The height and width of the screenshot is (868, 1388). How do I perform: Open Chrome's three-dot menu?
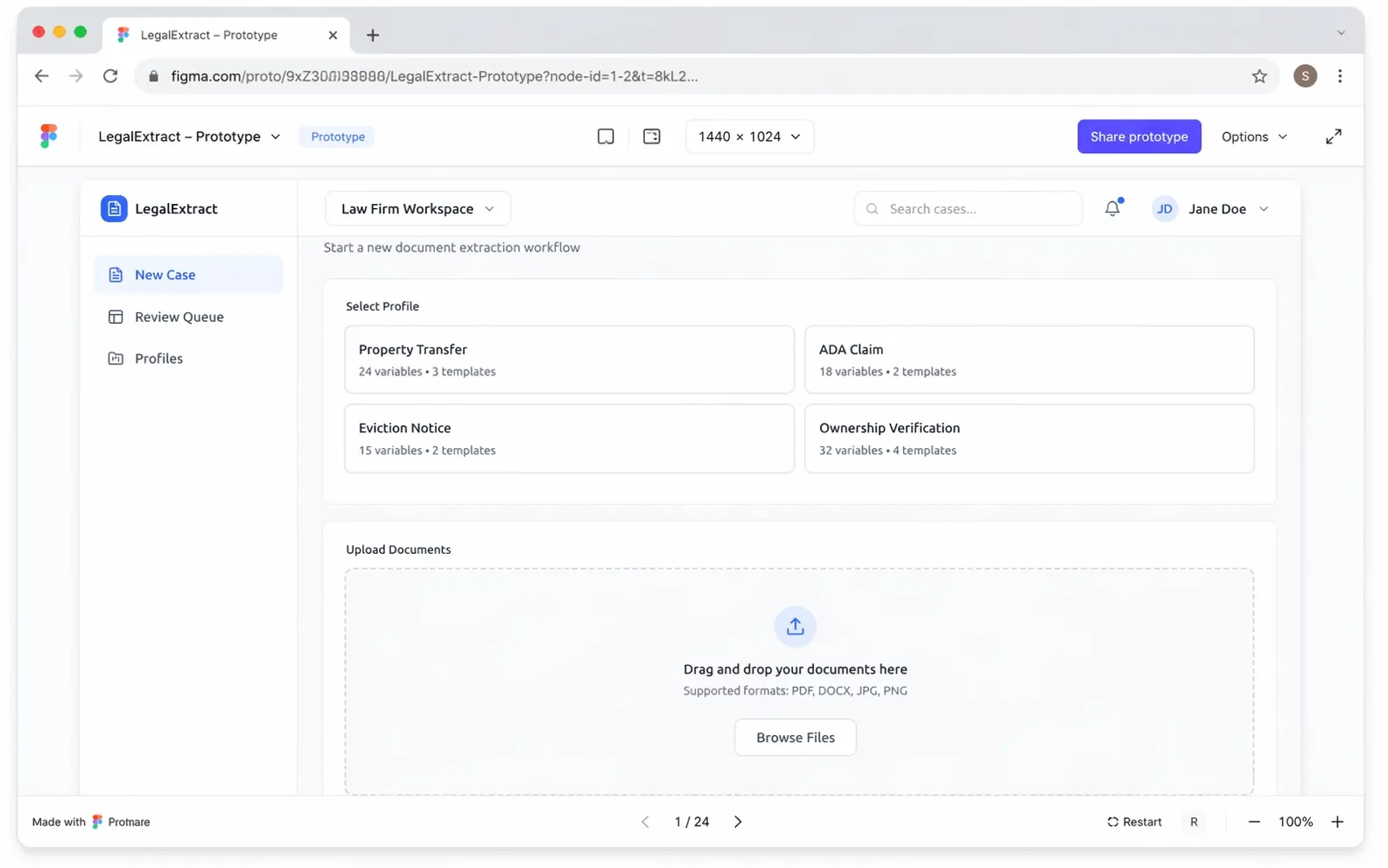(1340, 76)
